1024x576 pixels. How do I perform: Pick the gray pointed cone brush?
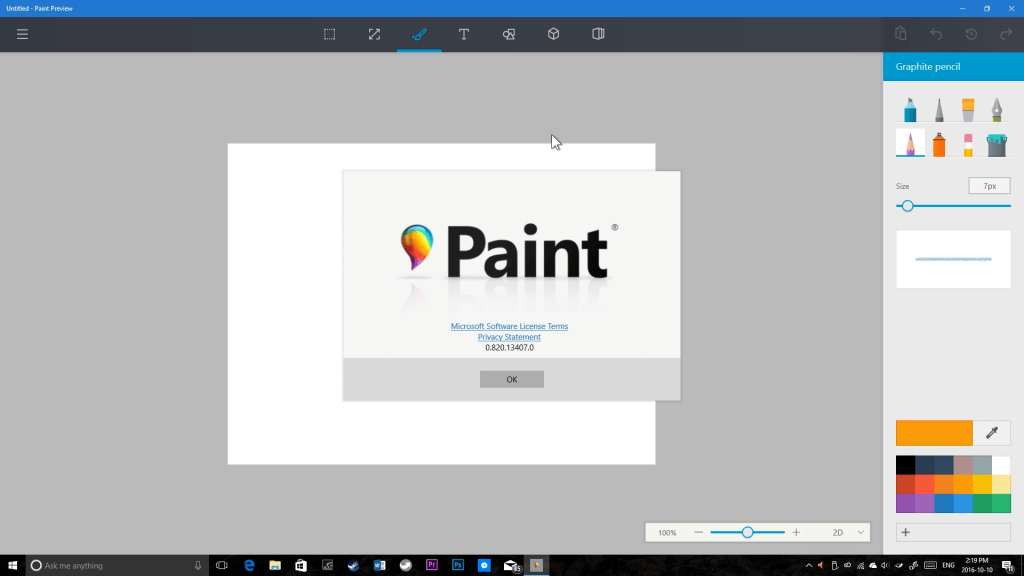pos(939,109)
